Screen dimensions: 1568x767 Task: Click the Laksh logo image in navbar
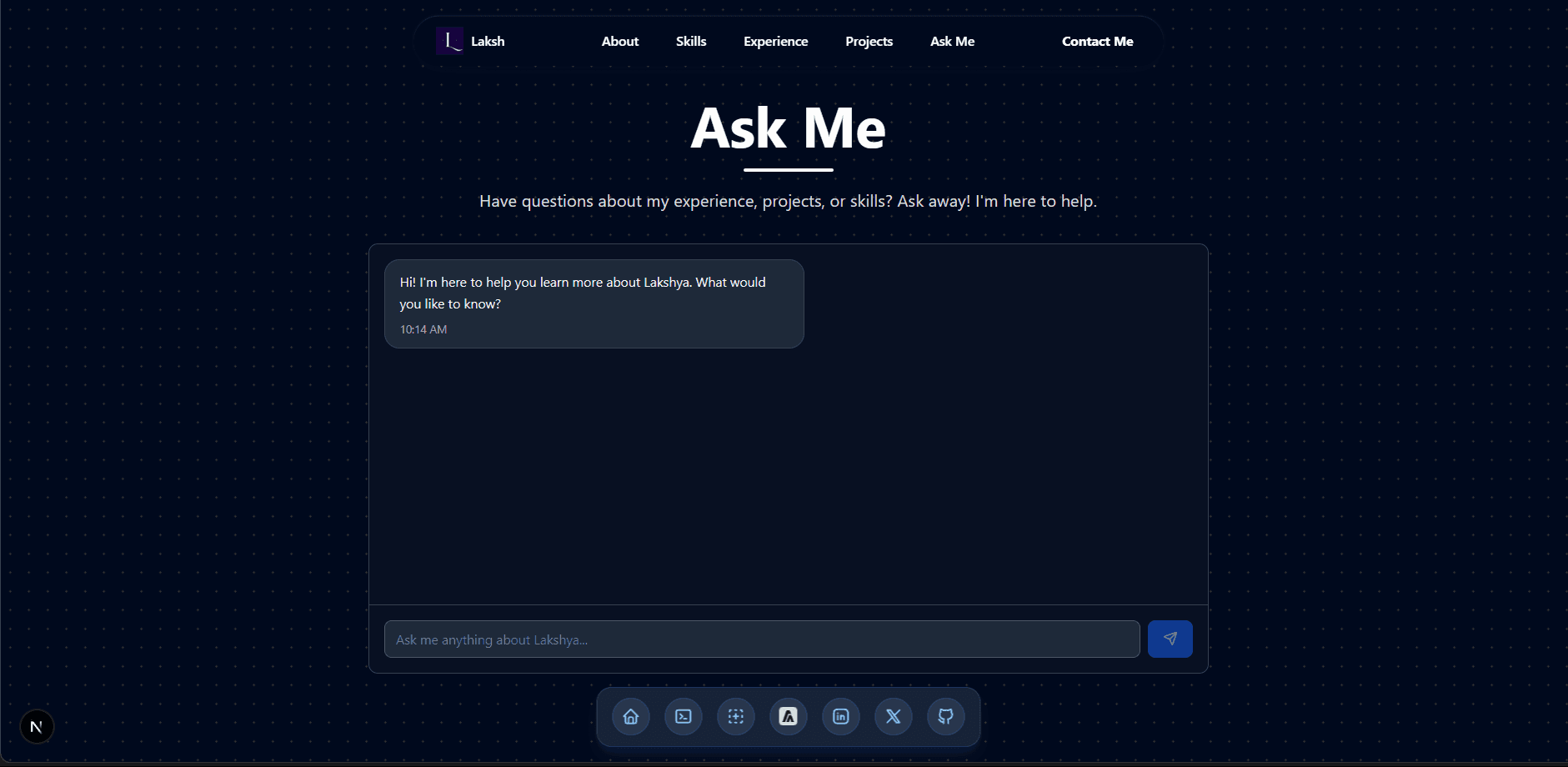(x=449, y=41)
